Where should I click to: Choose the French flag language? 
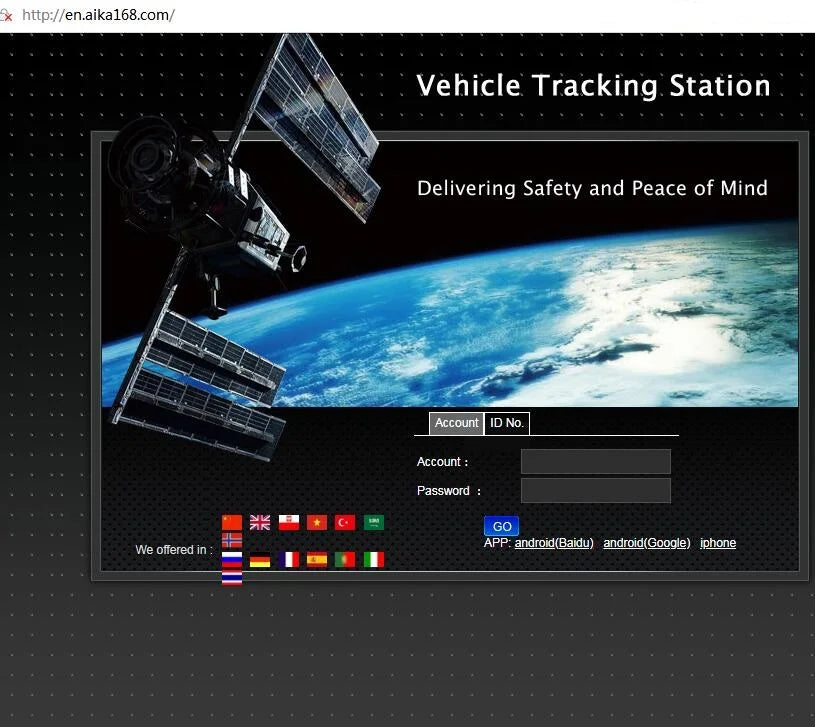pos(288,560)
